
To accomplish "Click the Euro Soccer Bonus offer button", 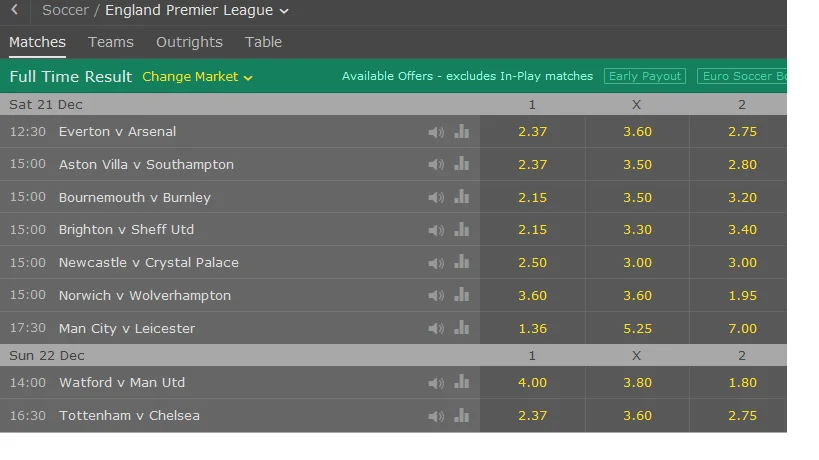I will (x=742, y=76).
